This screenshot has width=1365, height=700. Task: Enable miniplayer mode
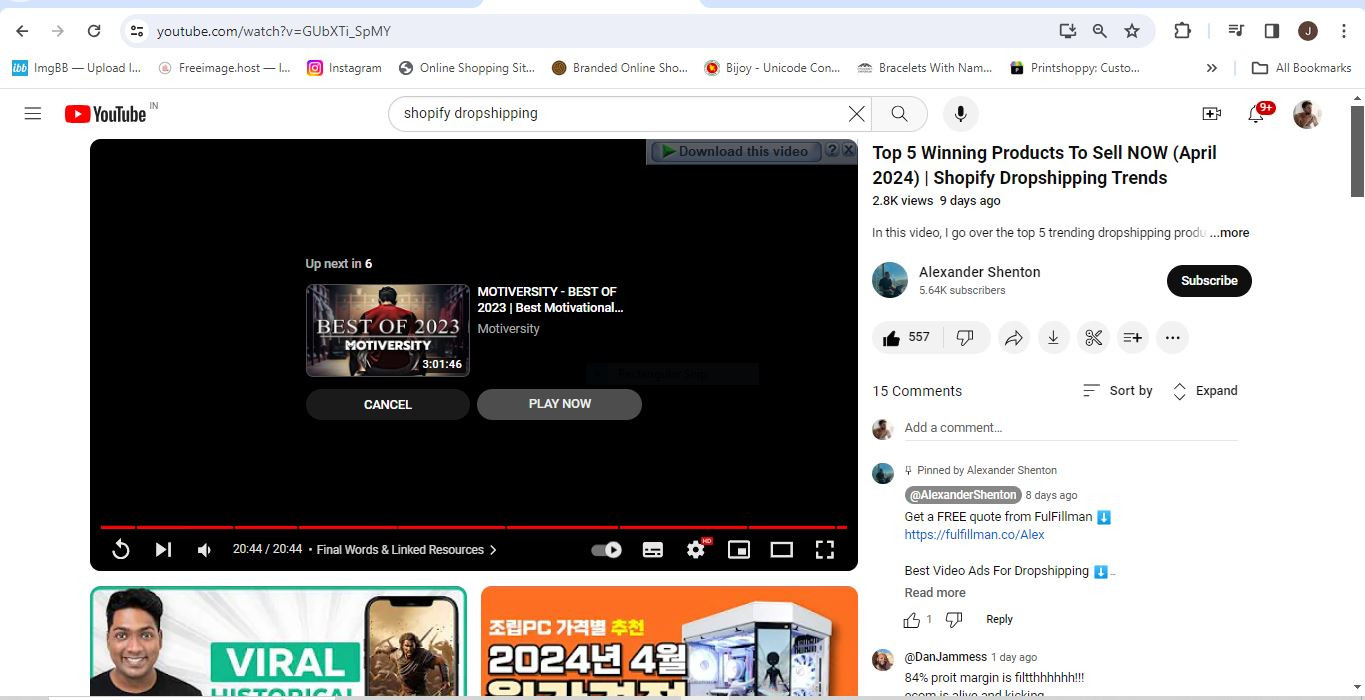tap(739, 549)
